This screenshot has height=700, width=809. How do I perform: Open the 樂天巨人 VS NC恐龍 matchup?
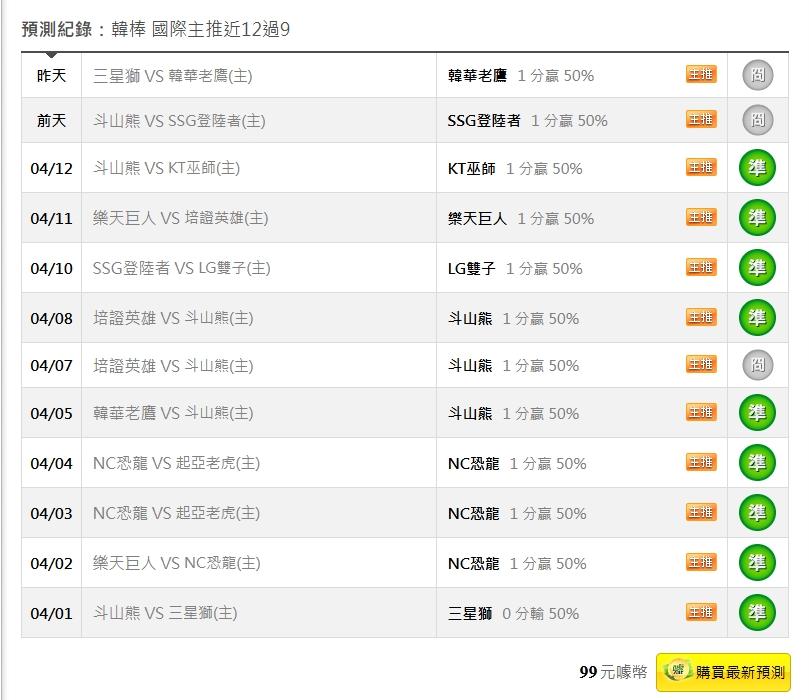click(x=176, y=564)
